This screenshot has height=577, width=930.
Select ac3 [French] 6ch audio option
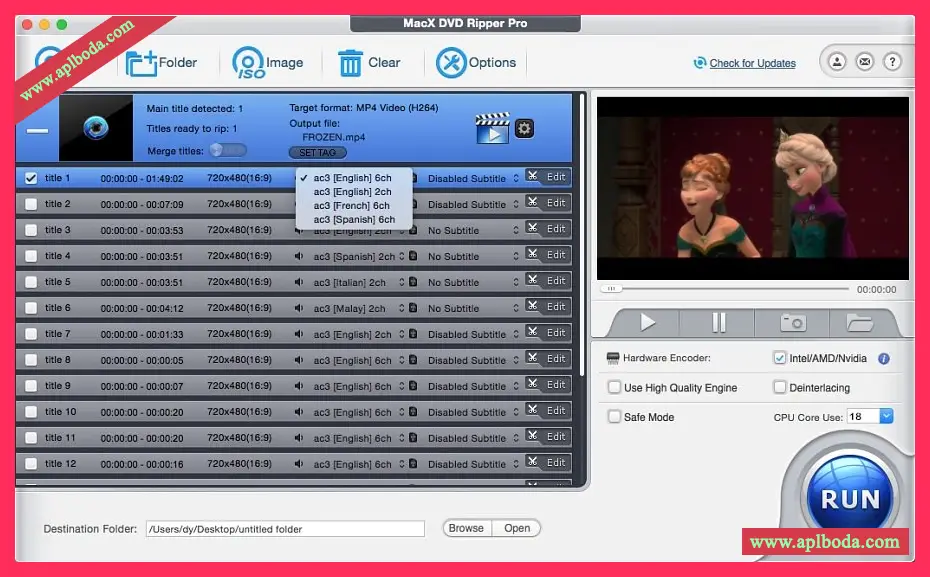point(352,205)
